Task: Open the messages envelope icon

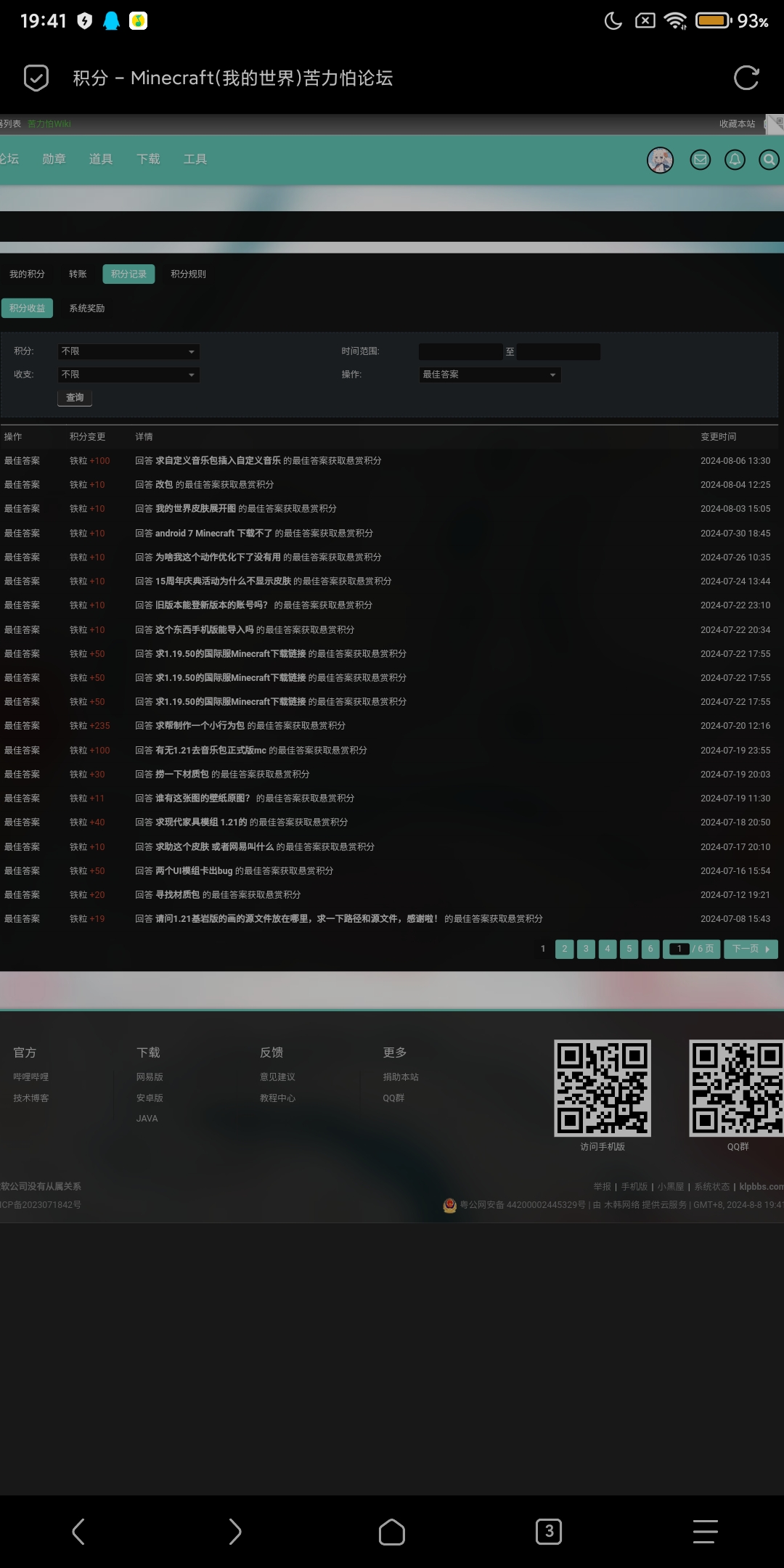Action: (x=700, y=160)
